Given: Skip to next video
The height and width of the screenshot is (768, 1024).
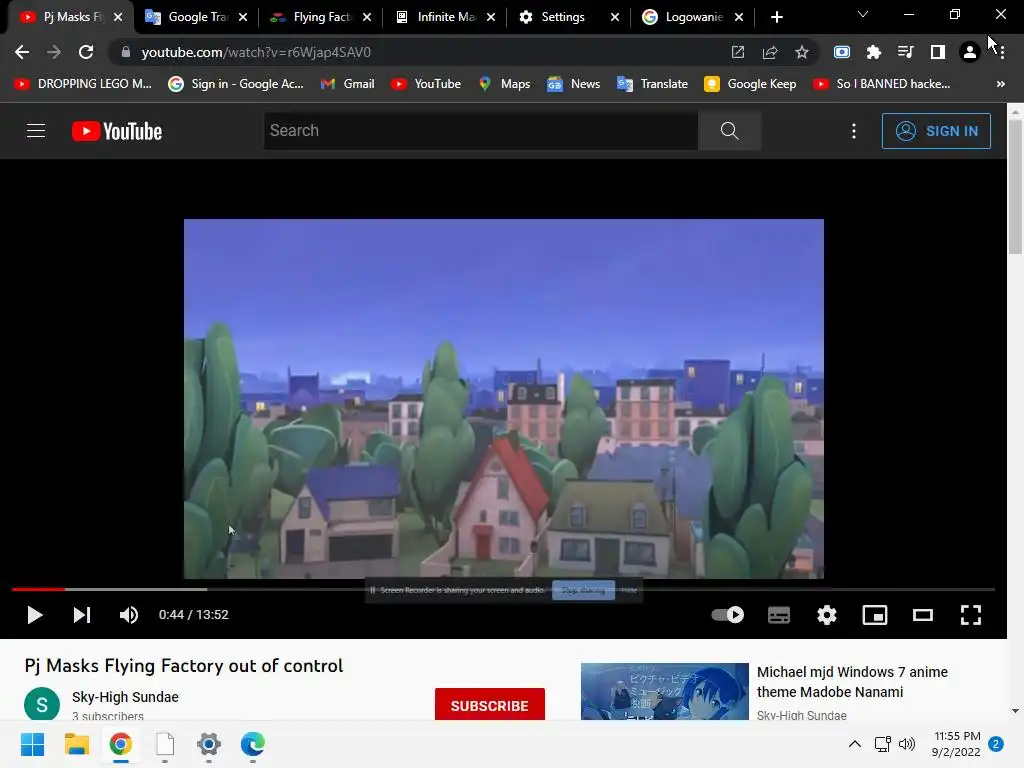Looking at the screenshot, I should (82, 615).
